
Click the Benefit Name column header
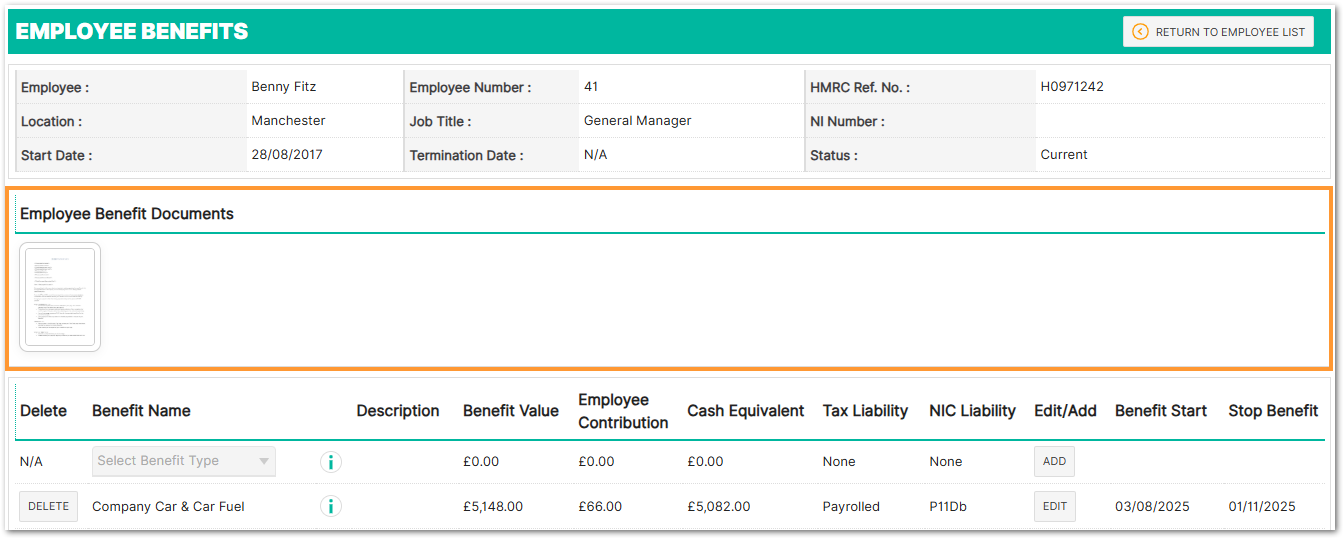pos(141,411)
